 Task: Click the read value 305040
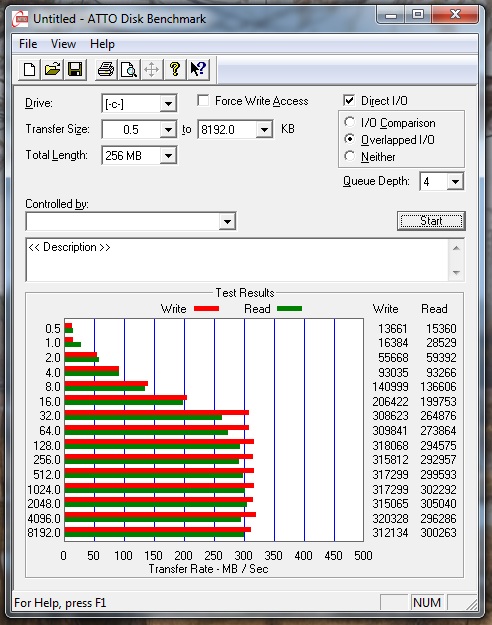438,503
